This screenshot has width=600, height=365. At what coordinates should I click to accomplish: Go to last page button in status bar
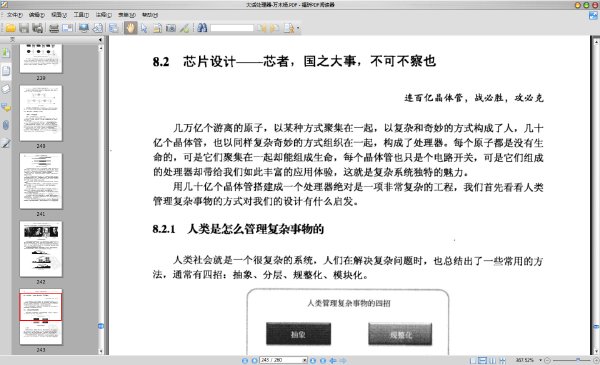click(323, 360)
